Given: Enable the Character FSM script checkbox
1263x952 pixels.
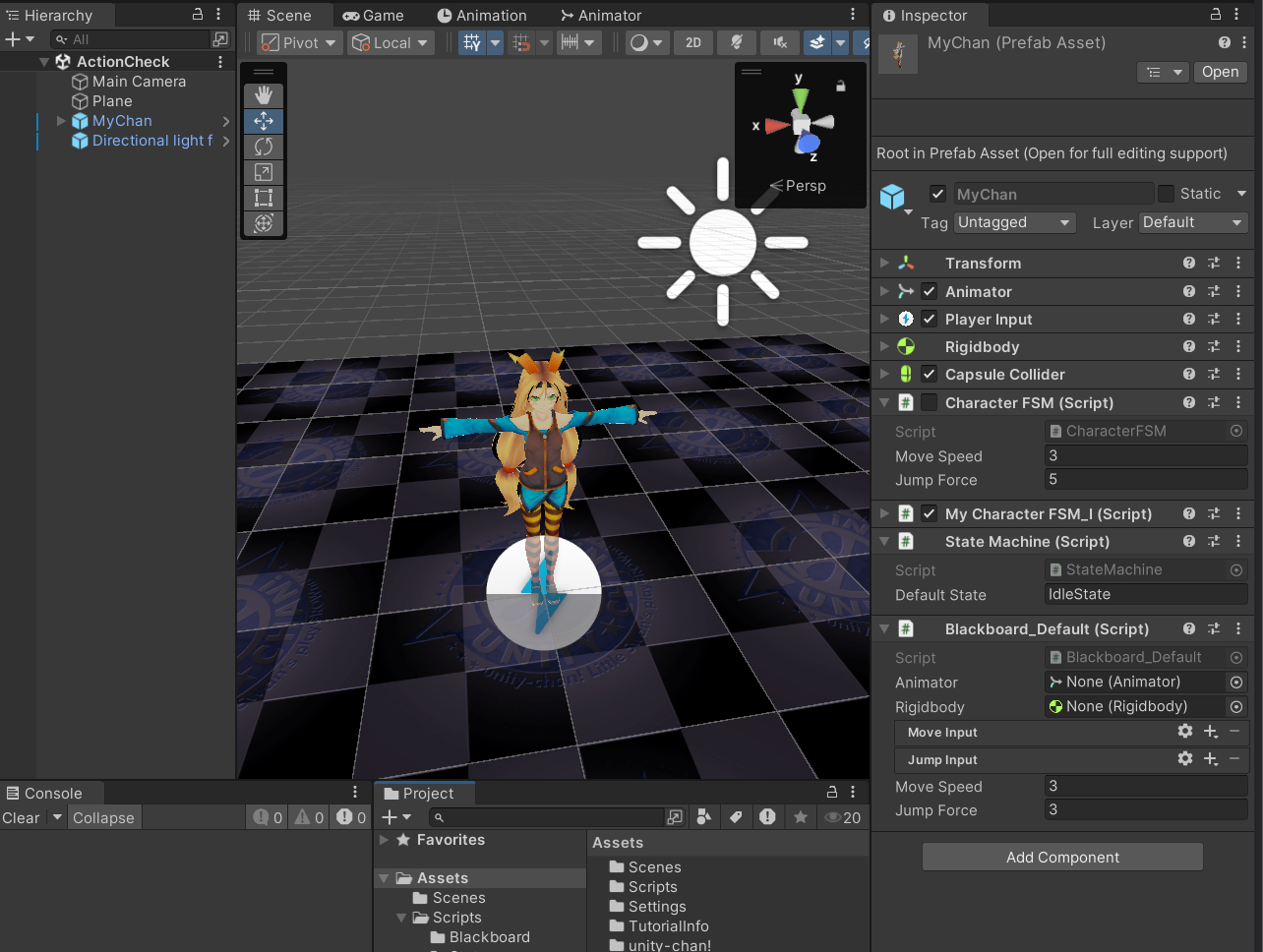Looking at the screenshot, I should (x=929, y=402).
